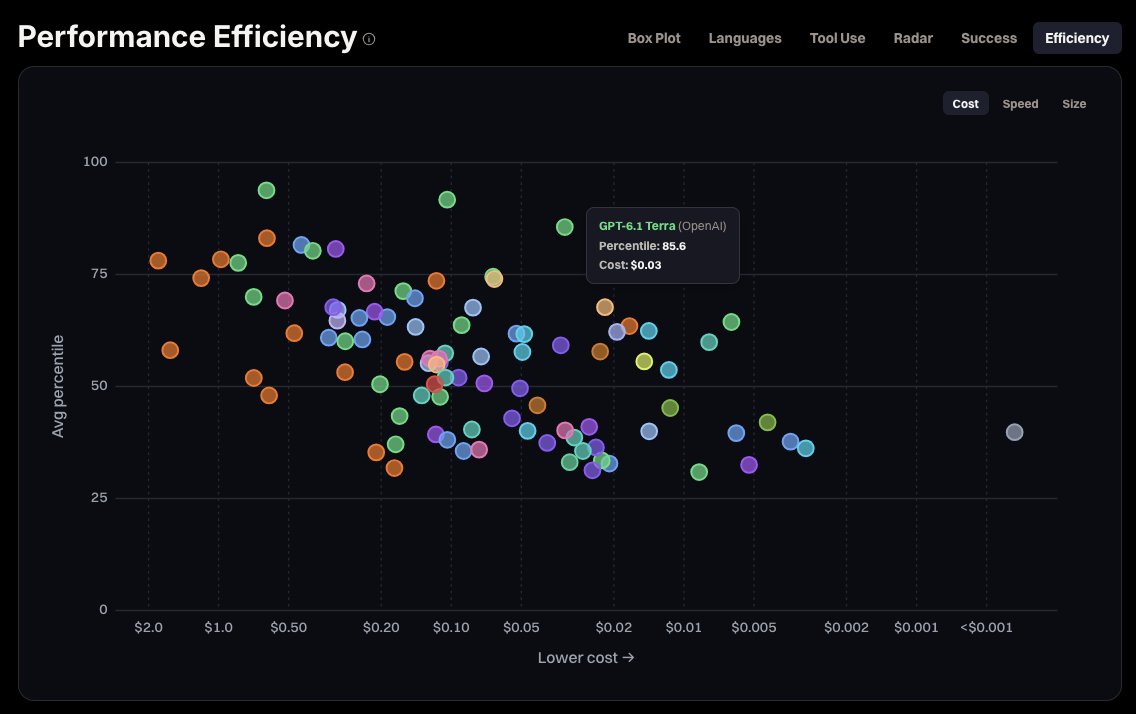1136x714 pixels.
Task: Click the "GPT-6.1 Terra" tooltip title
Action: [x=637, y=226]
